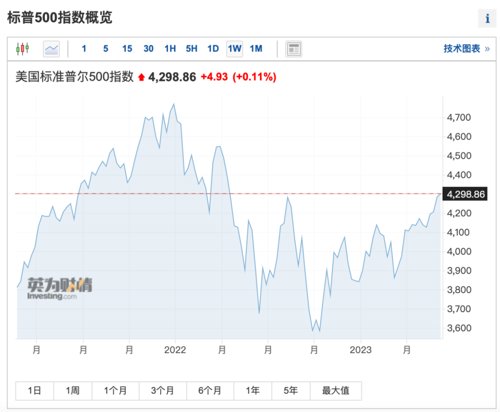Click the 最大值 range button
This screenshot has height=412, width=500.
pyautogui.click(x=336, y=391)
